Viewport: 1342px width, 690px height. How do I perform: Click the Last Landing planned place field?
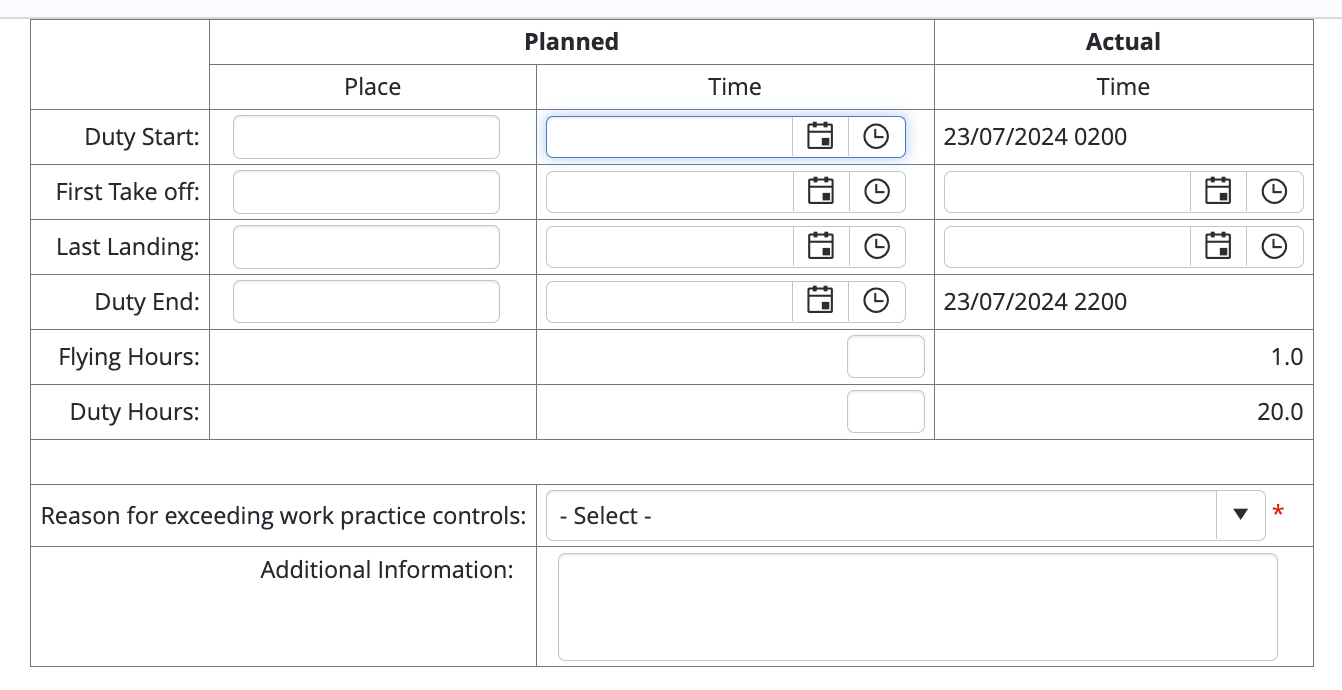pyautogui.click(x=366, y=247)
